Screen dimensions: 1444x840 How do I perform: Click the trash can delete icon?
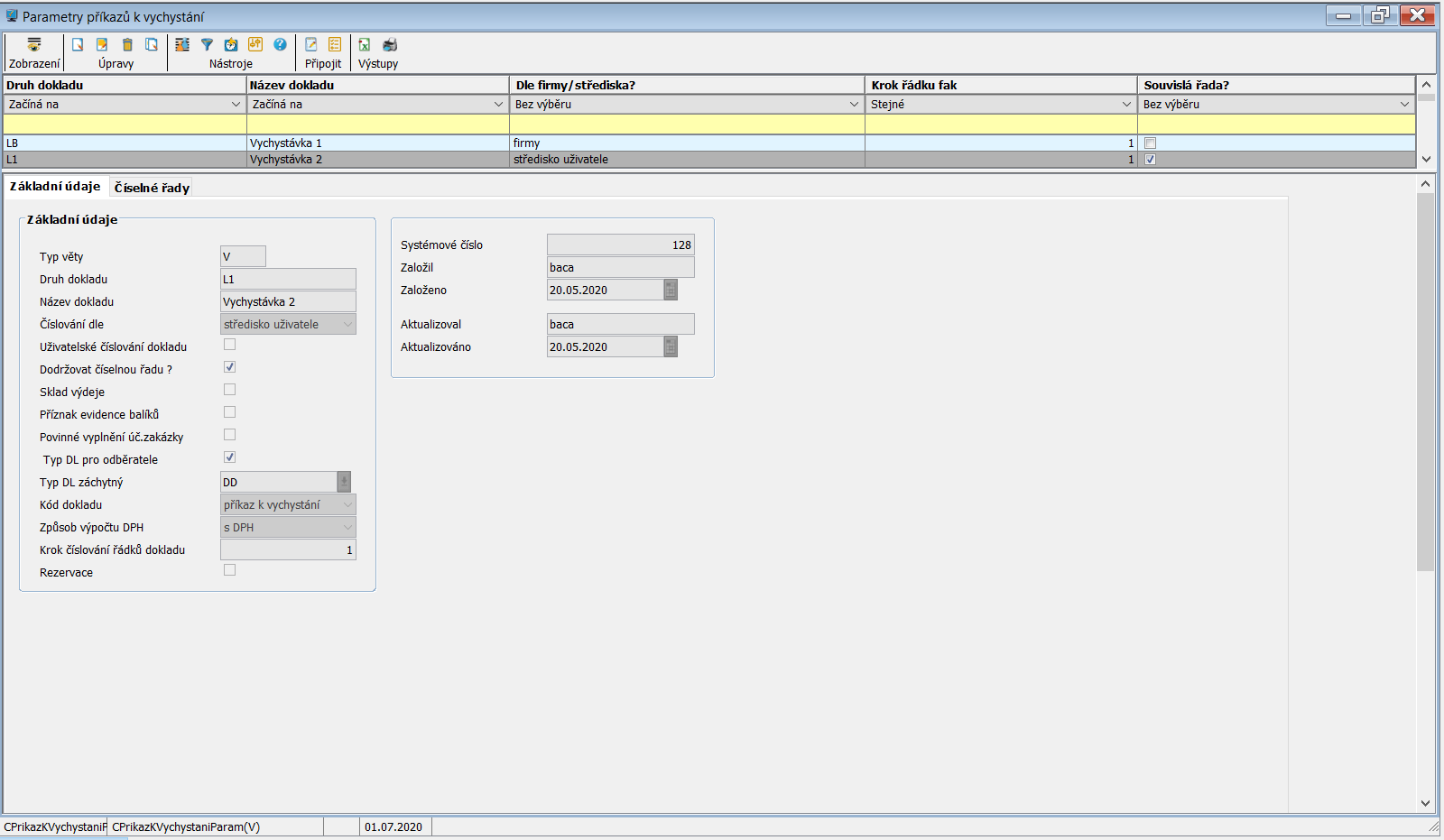click(x=127, y=45)
